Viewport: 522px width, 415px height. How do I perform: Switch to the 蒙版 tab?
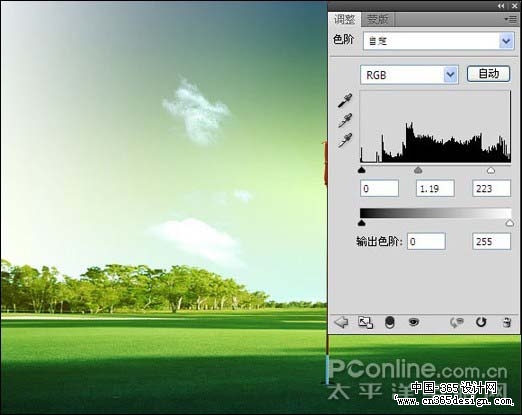coord(377,19)
